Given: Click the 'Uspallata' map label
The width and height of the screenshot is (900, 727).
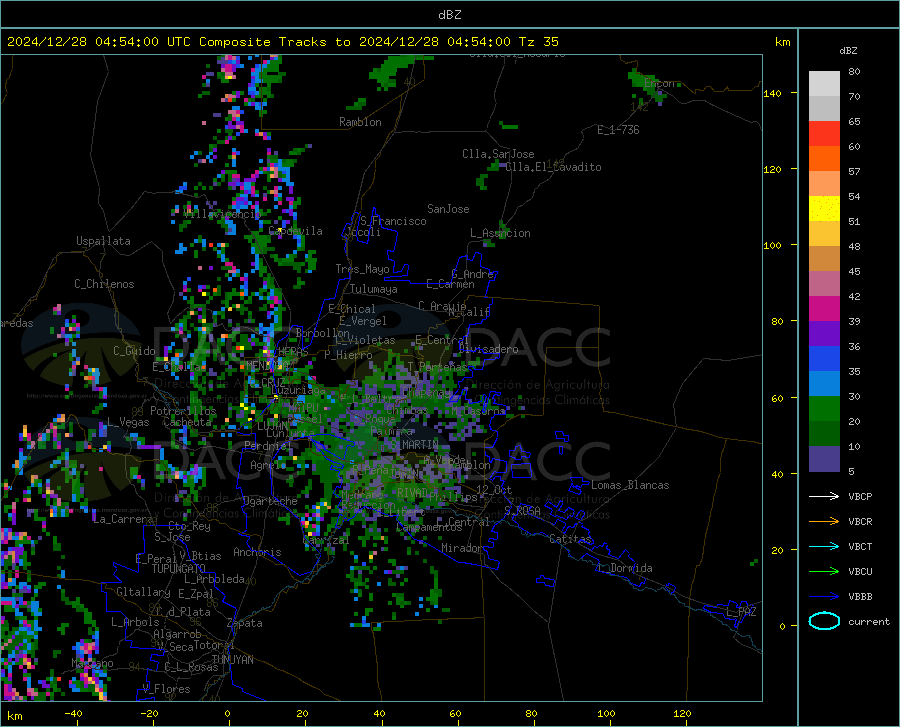Looking at the screenshot, I should 103,241.
